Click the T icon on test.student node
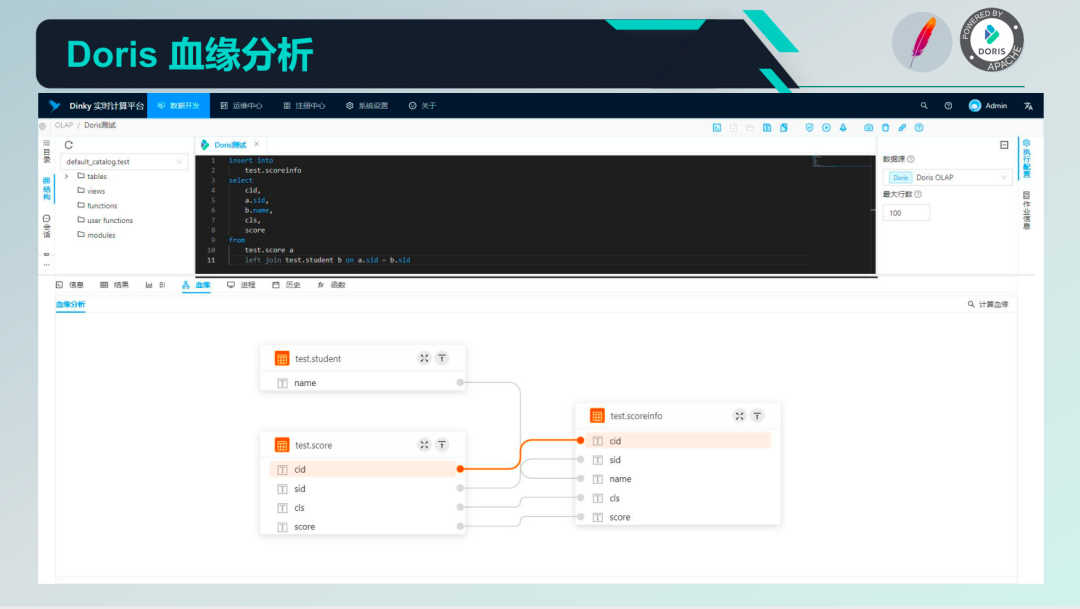 442,358
